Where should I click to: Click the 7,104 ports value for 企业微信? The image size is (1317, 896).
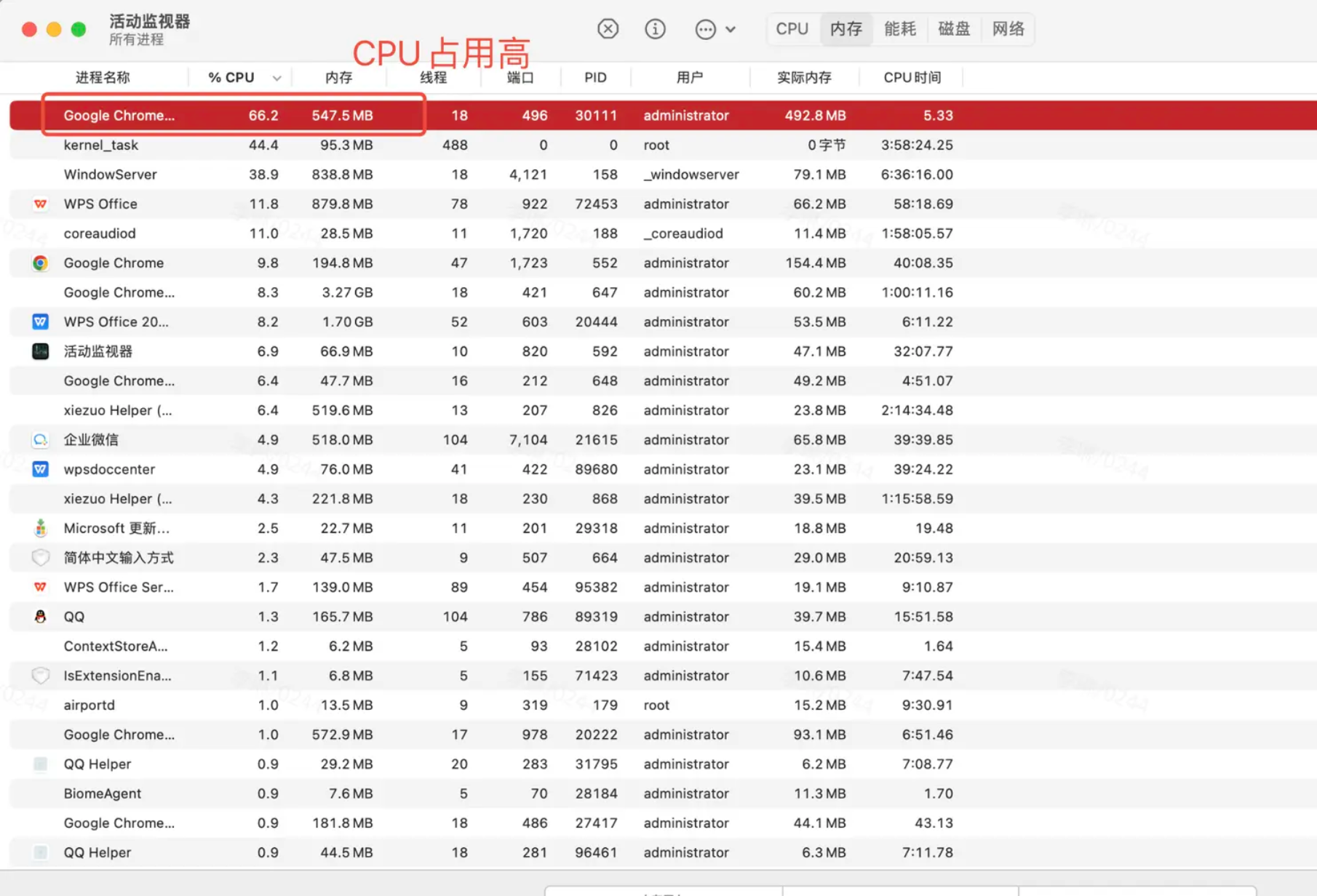click(x=528, y=440)
